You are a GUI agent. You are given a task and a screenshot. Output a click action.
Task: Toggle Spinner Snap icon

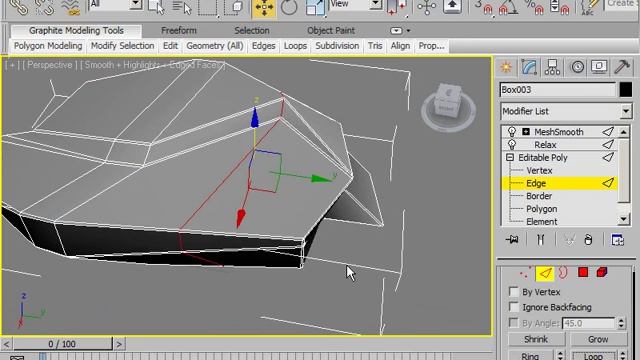(560, 7)
